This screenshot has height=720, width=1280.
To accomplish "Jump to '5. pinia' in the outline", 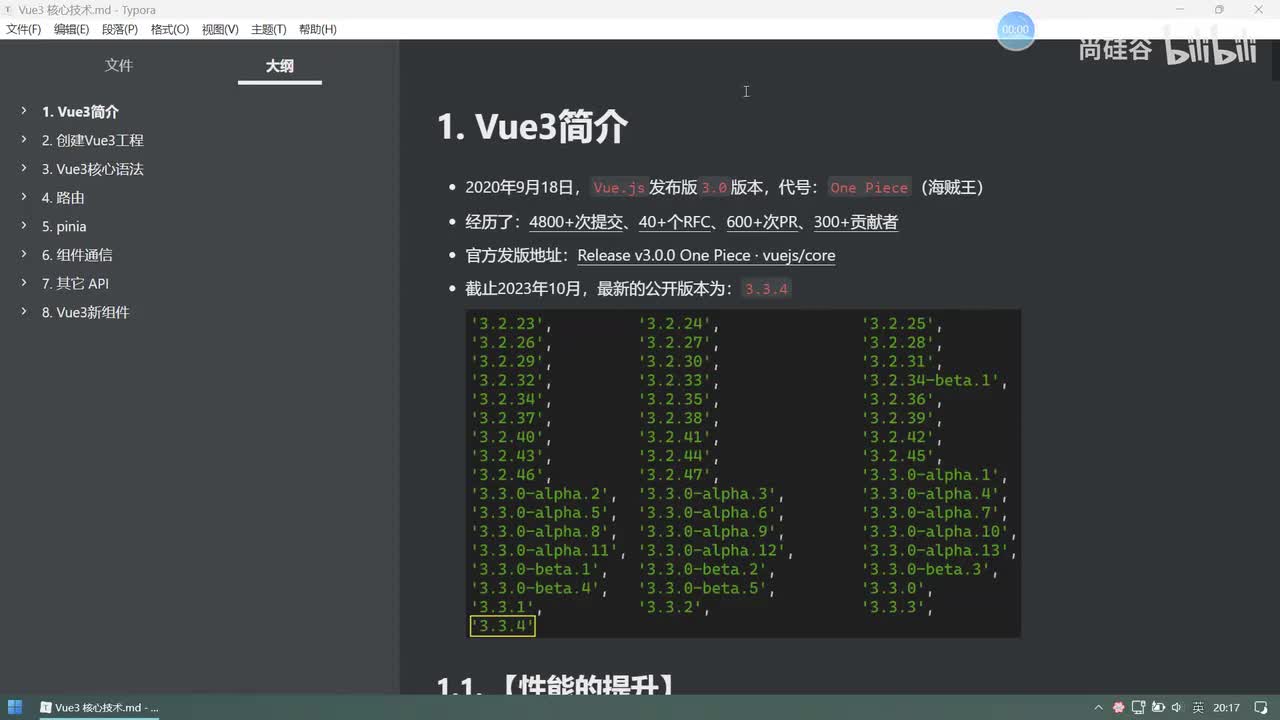I will 64,227.
